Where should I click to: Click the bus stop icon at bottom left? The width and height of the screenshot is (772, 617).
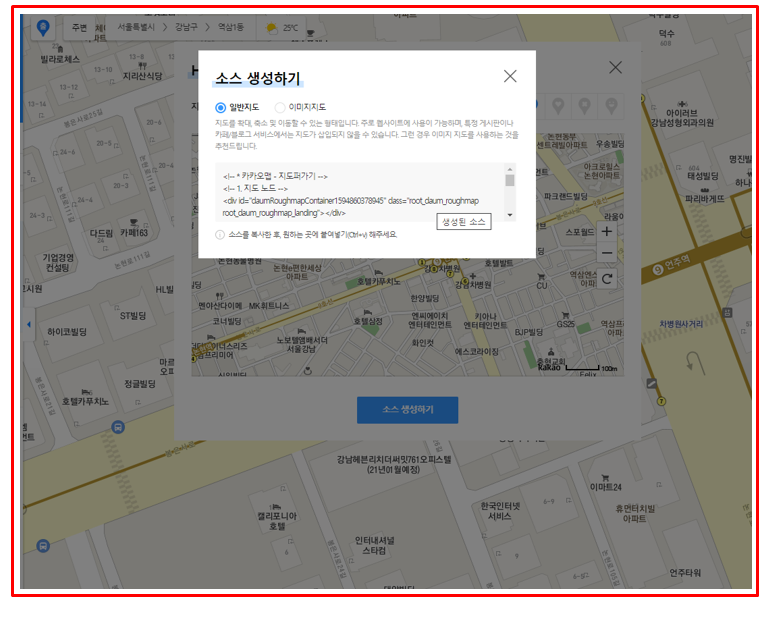point(43,546)
